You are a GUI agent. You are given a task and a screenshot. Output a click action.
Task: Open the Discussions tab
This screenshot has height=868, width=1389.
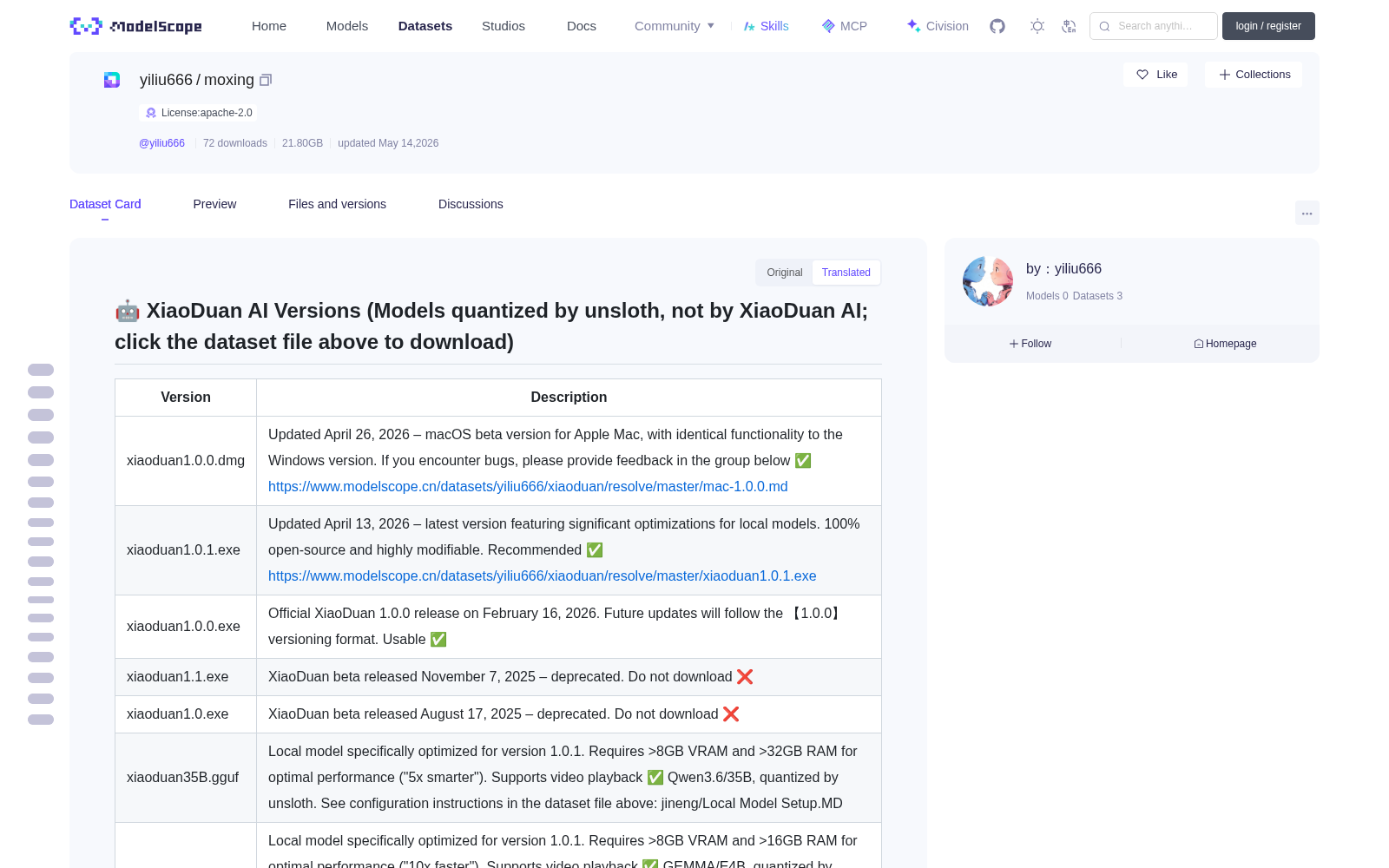pyautogui.click(x=471, y=204)
